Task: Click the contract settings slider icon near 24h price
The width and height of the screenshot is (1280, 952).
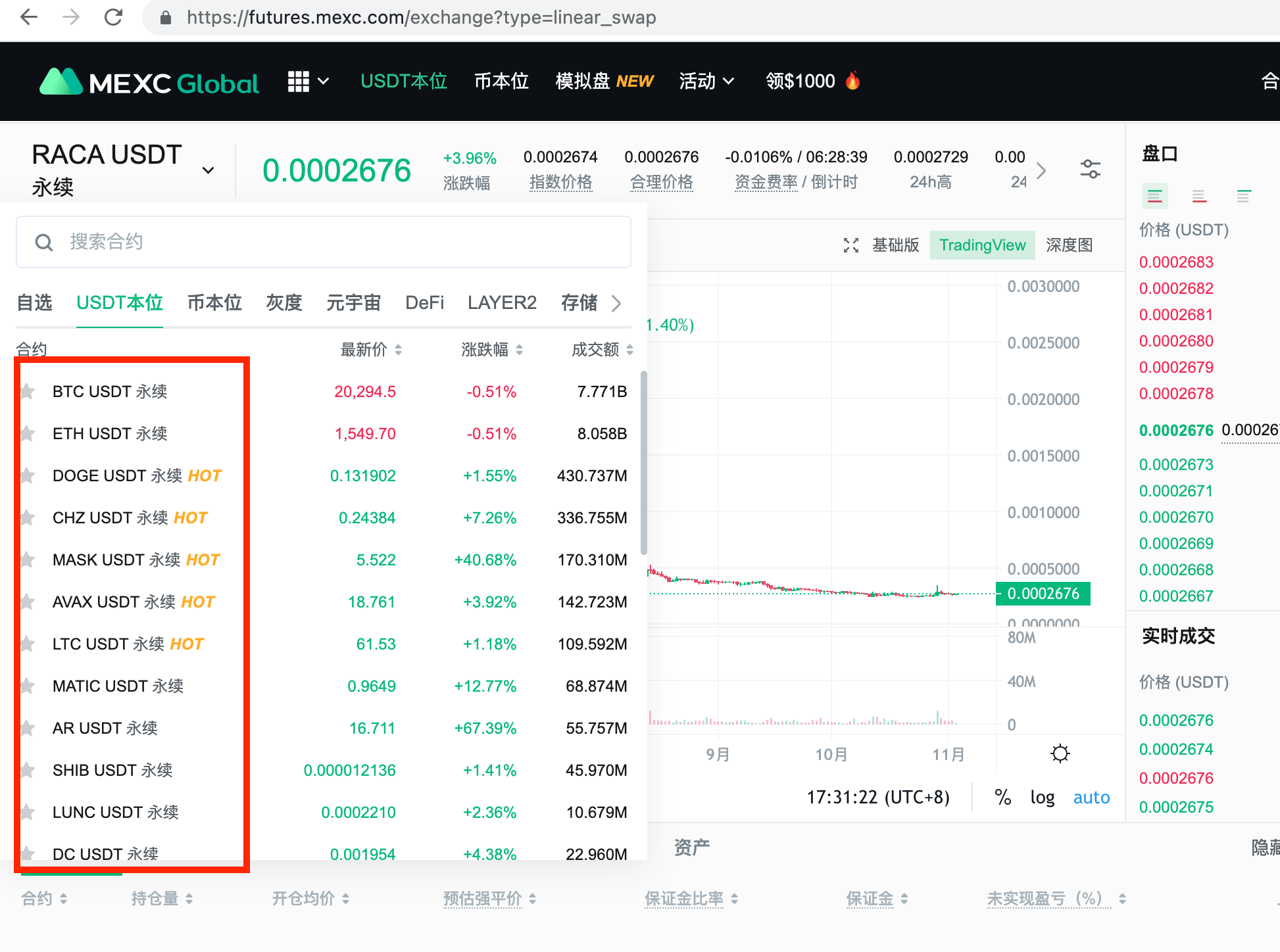Action: point(1090,169)
